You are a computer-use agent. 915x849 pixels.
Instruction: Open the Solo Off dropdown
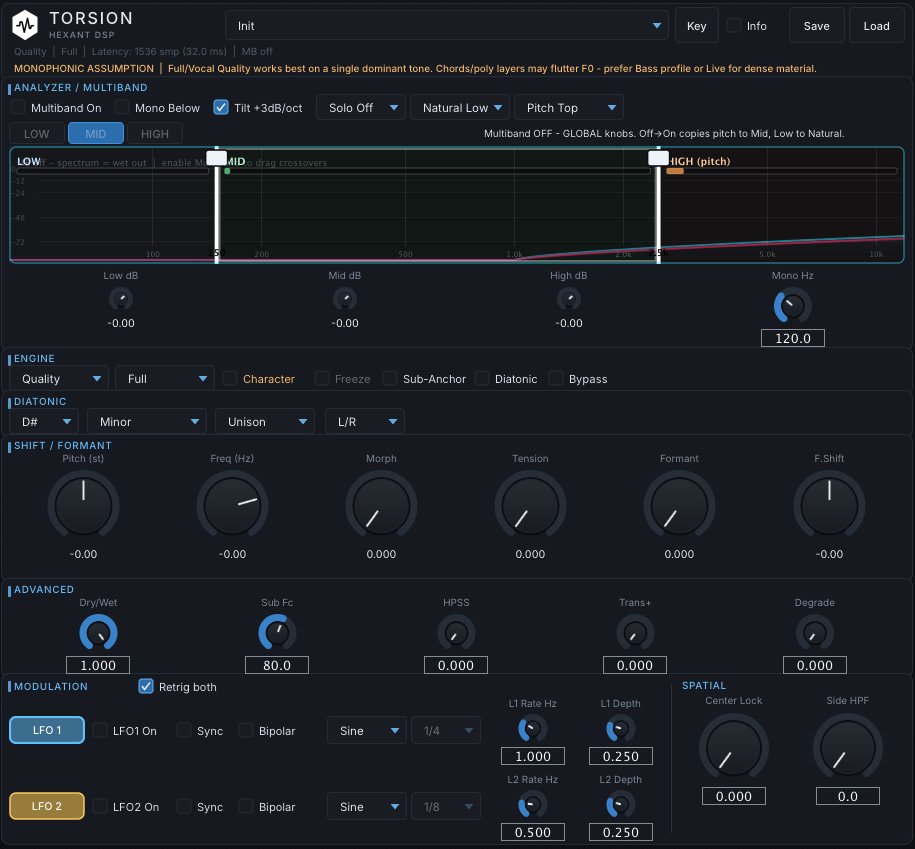(361, 107)
